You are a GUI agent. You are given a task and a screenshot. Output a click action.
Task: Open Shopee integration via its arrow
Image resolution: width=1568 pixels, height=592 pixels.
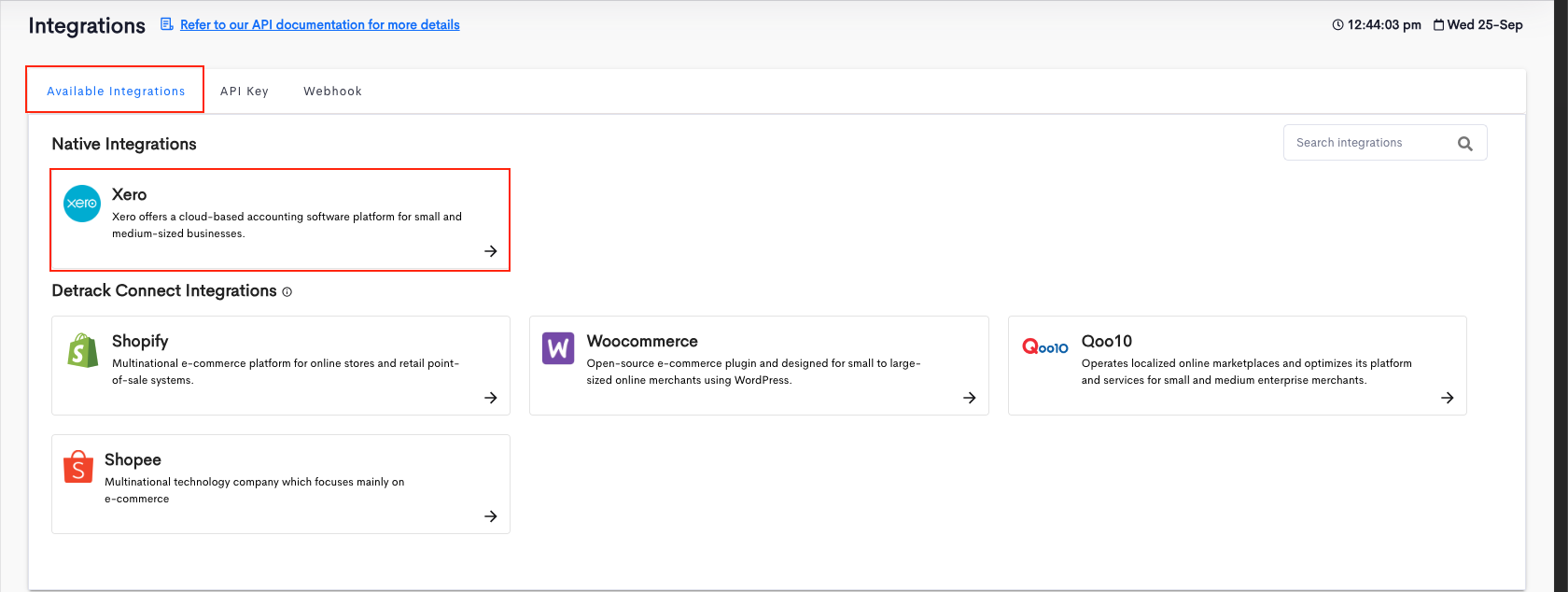(491, 516)
